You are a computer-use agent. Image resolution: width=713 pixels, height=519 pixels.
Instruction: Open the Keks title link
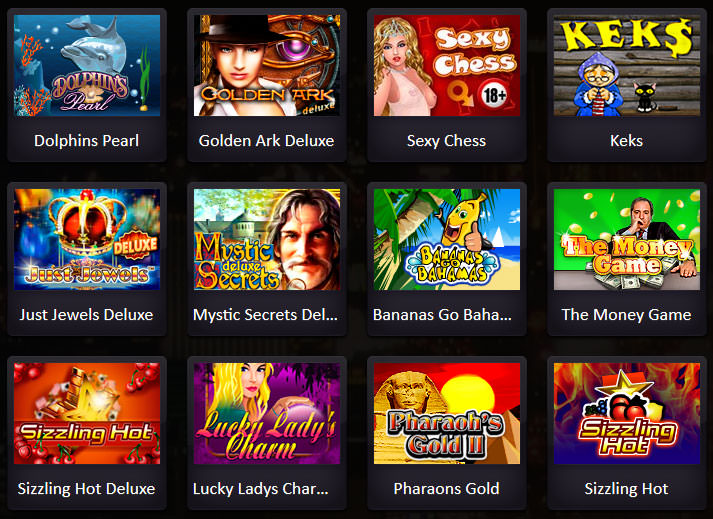click(627, 141)
